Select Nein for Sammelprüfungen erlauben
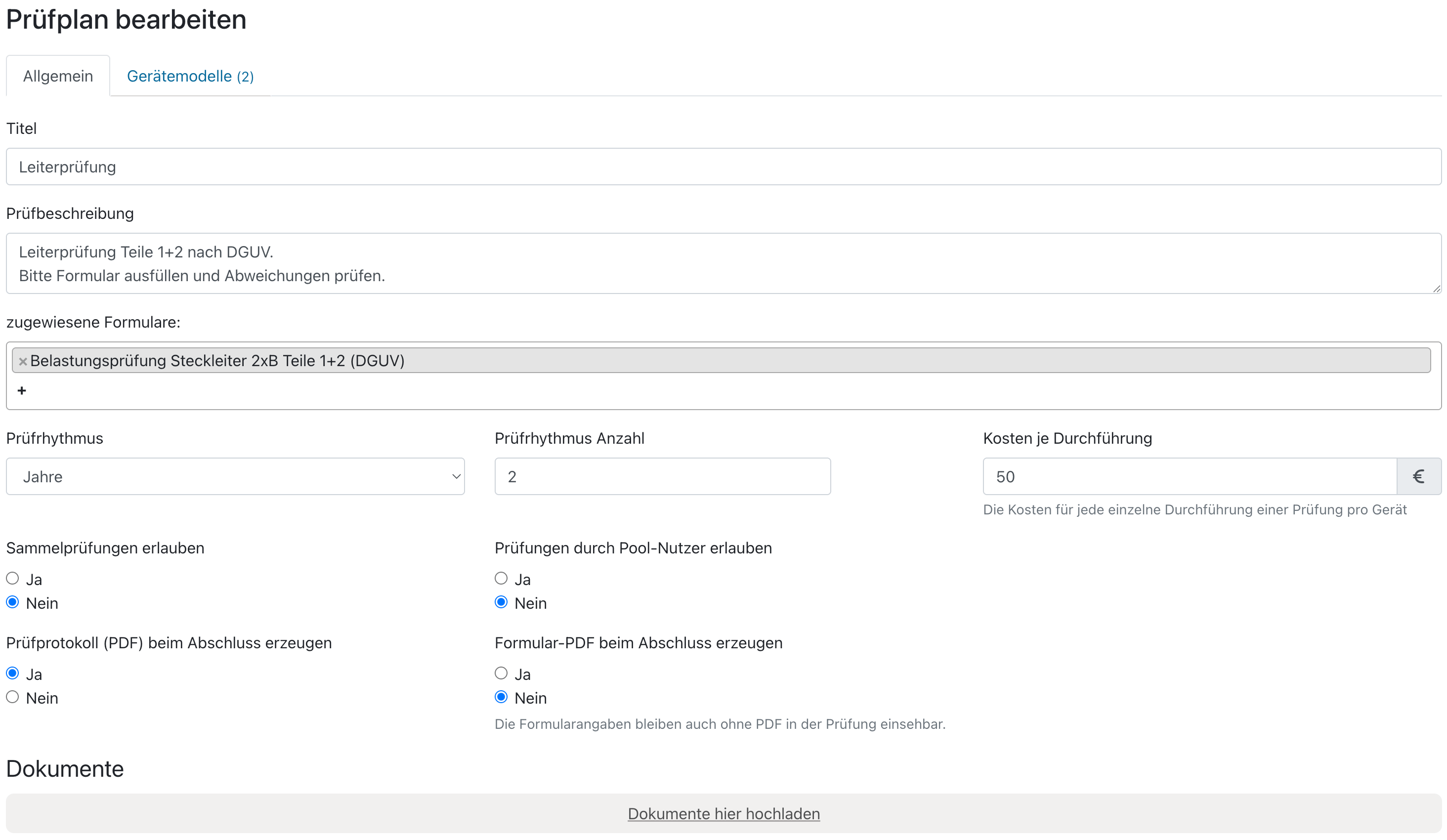1447x840 pixels. tap(13, 602)
